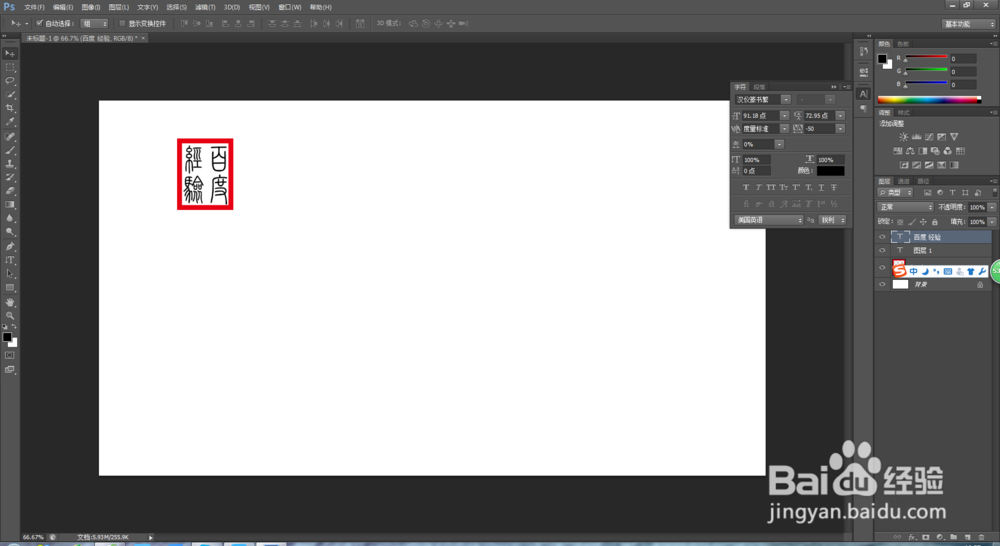Select the History Brush tool

pyautogui.click(x=10, y=177)
